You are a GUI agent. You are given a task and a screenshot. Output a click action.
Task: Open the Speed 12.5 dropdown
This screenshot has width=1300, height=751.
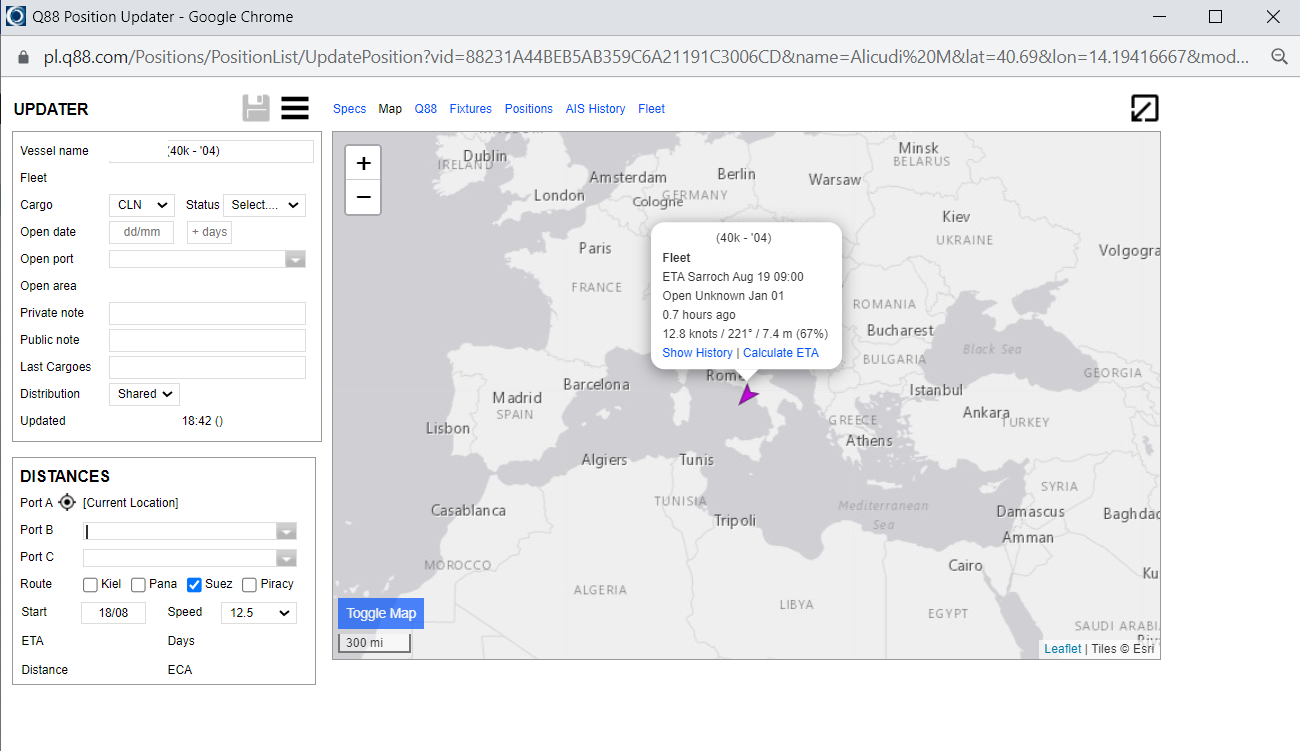point(259,613)
